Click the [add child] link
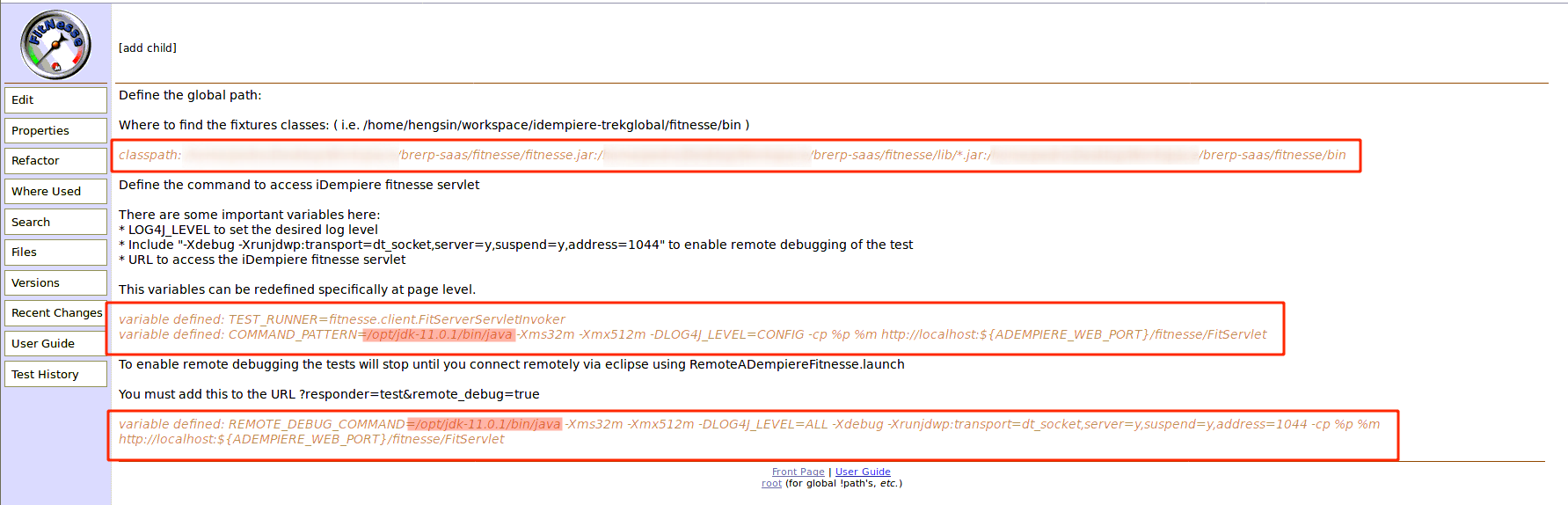1568x505 pixels. click(x=148, y=48)
